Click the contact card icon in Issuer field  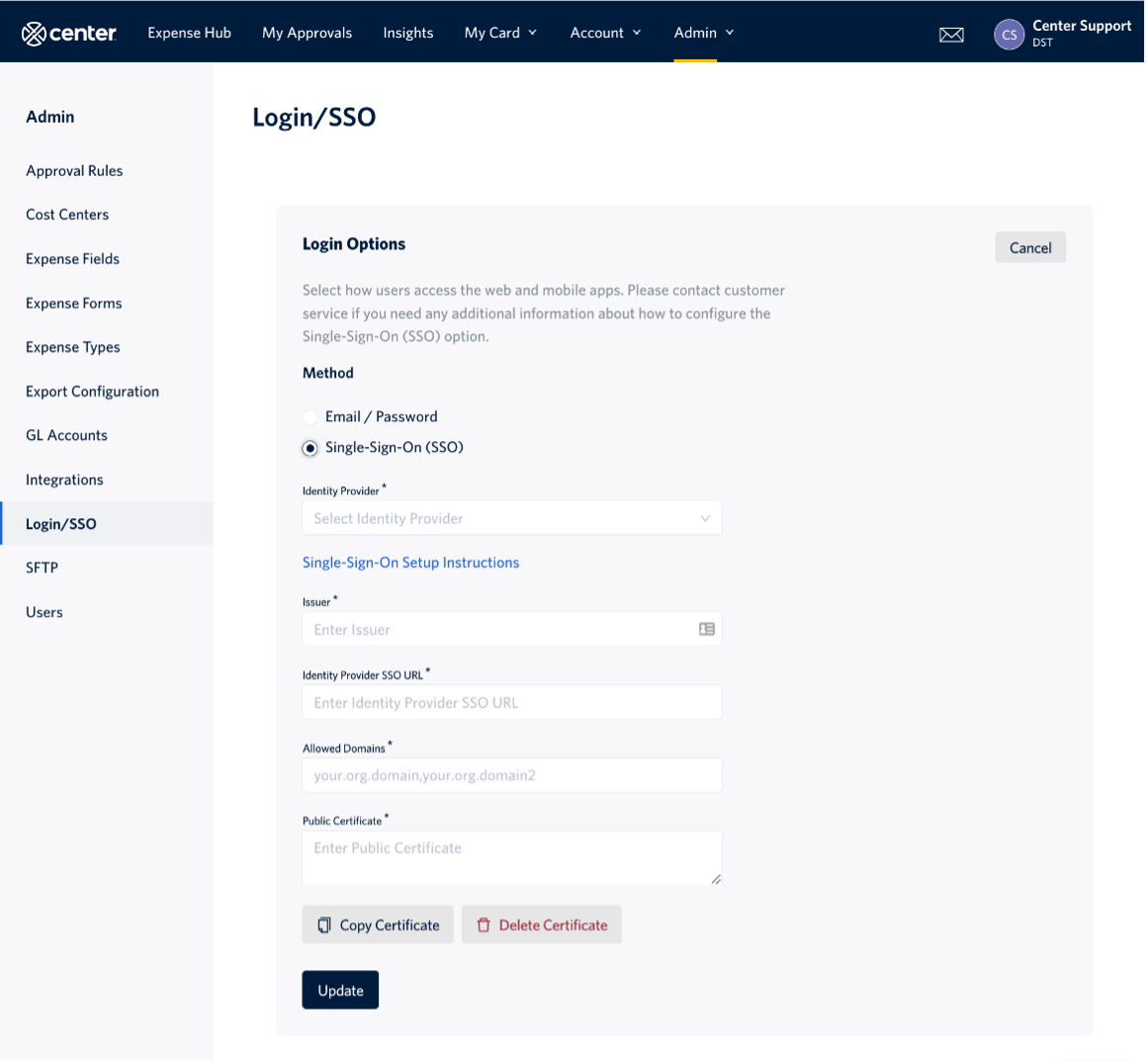706,629
